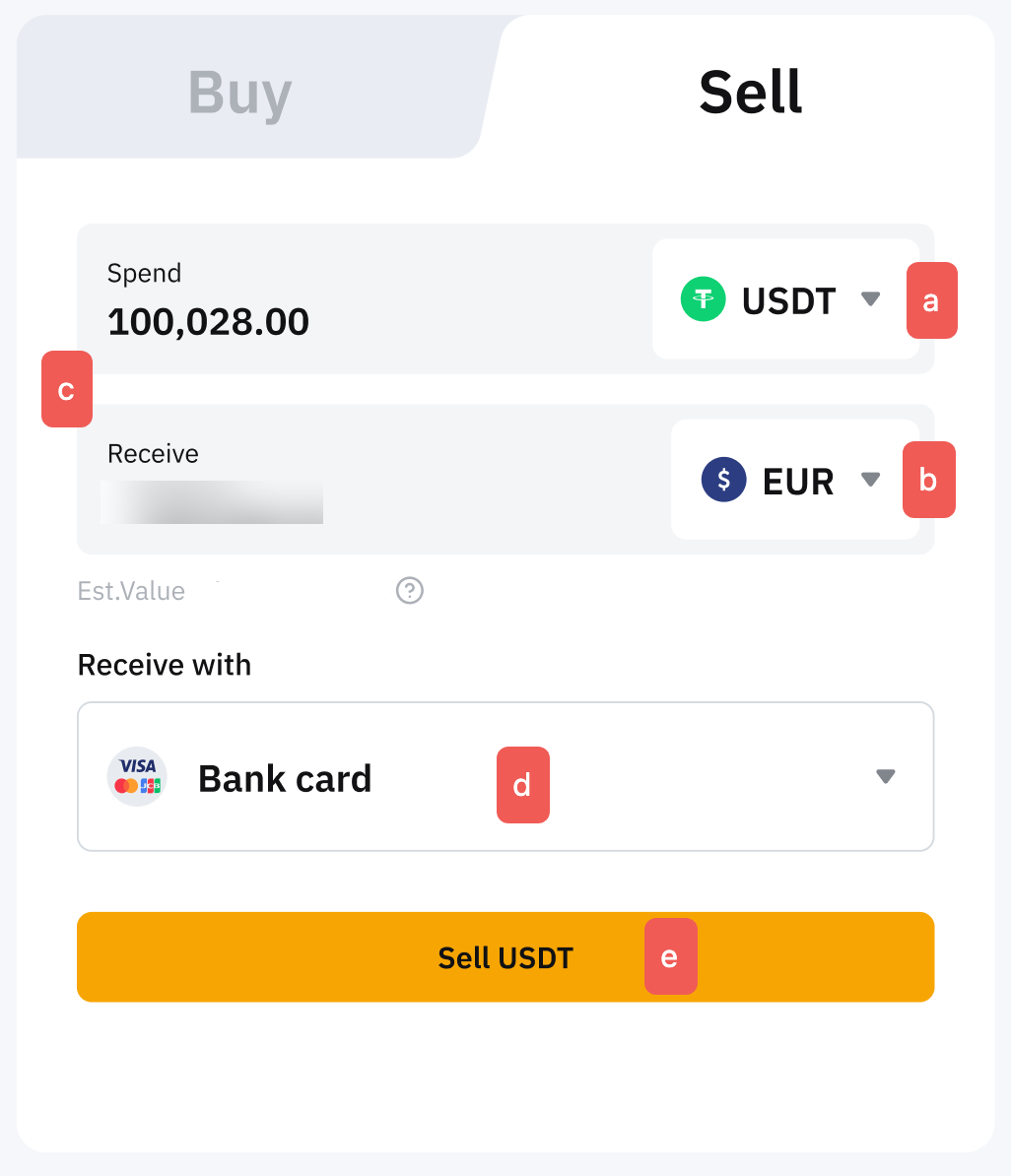Click the red marker labeled d

[x=522, y=785]
